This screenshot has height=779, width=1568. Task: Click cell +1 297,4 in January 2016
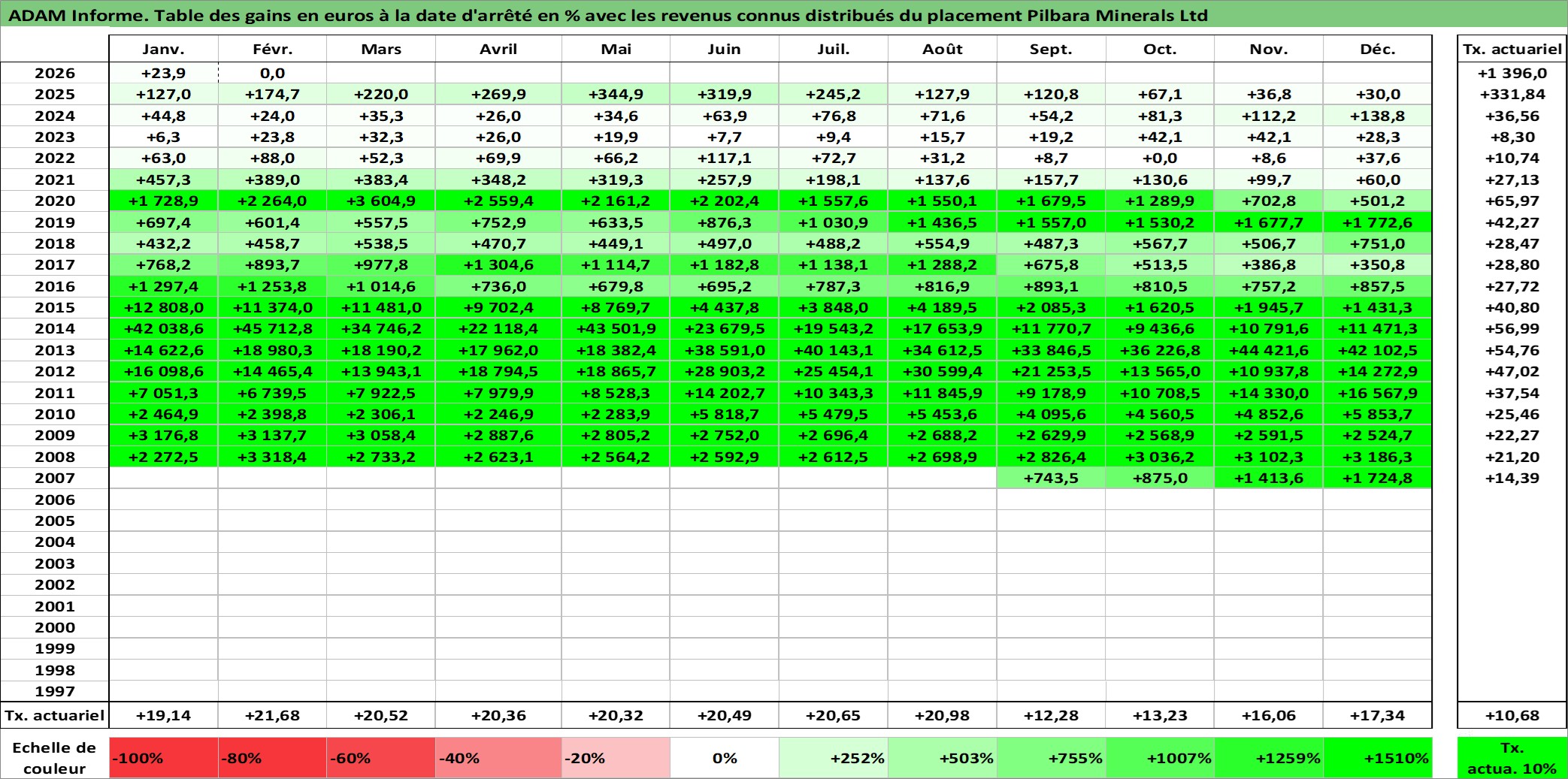pos(163,286)
